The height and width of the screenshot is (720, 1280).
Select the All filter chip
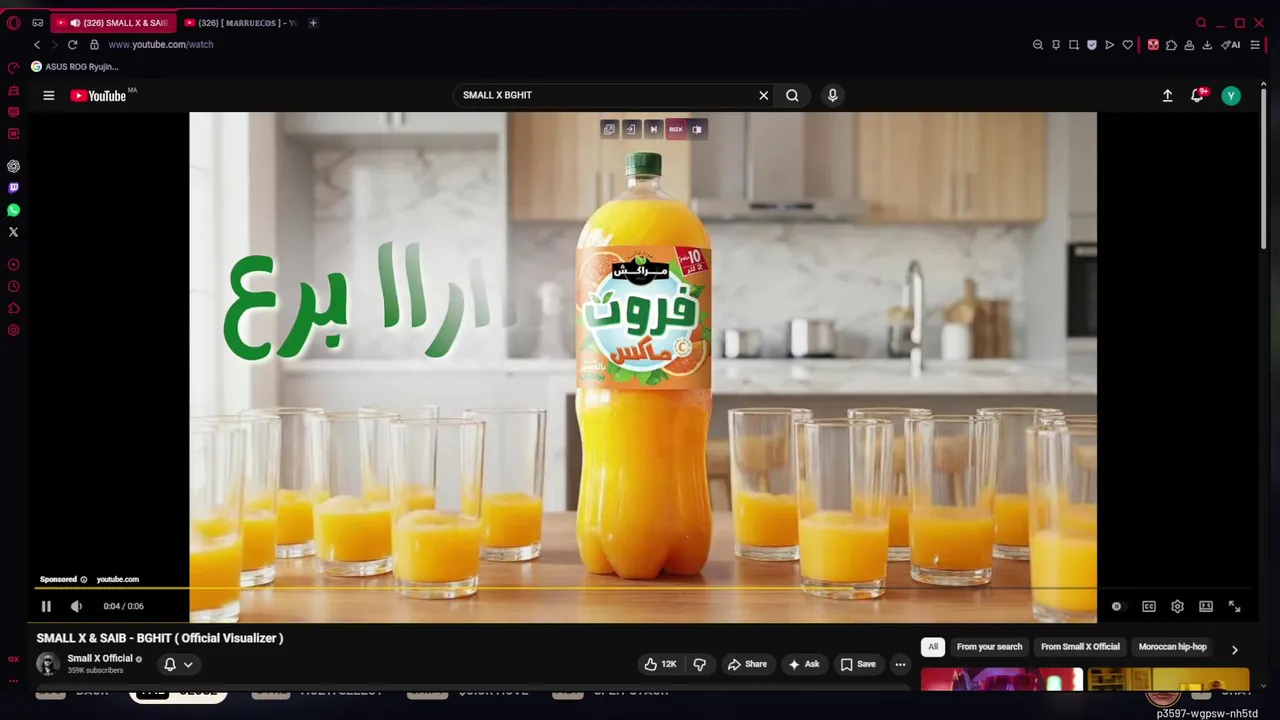tap(933, 647)
